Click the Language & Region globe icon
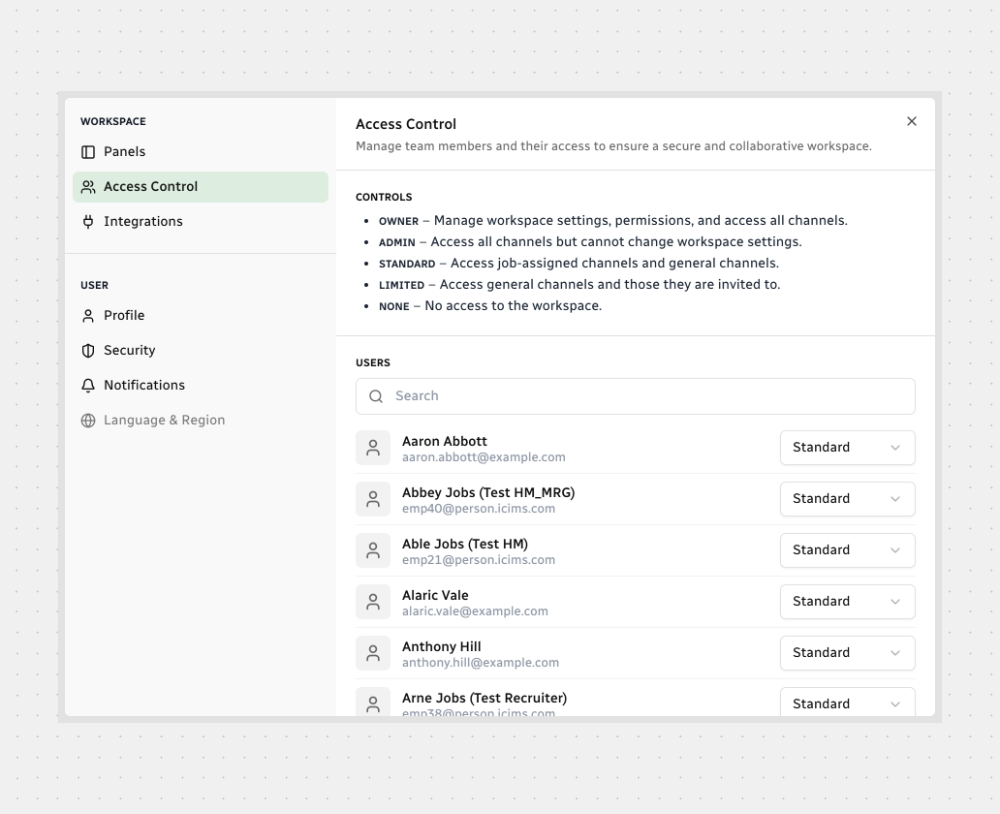 (x=88, y=421)
